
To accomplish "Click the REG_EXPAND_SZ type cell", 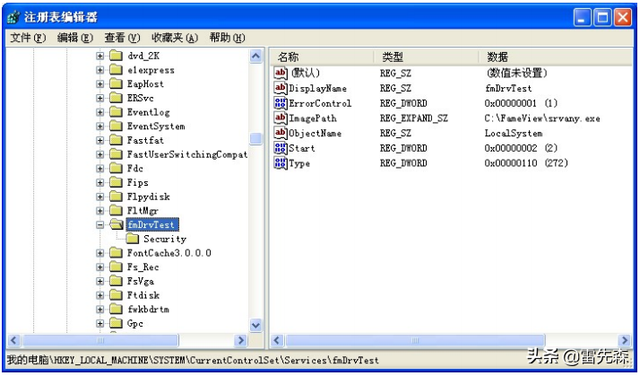I will pos(414,118).
